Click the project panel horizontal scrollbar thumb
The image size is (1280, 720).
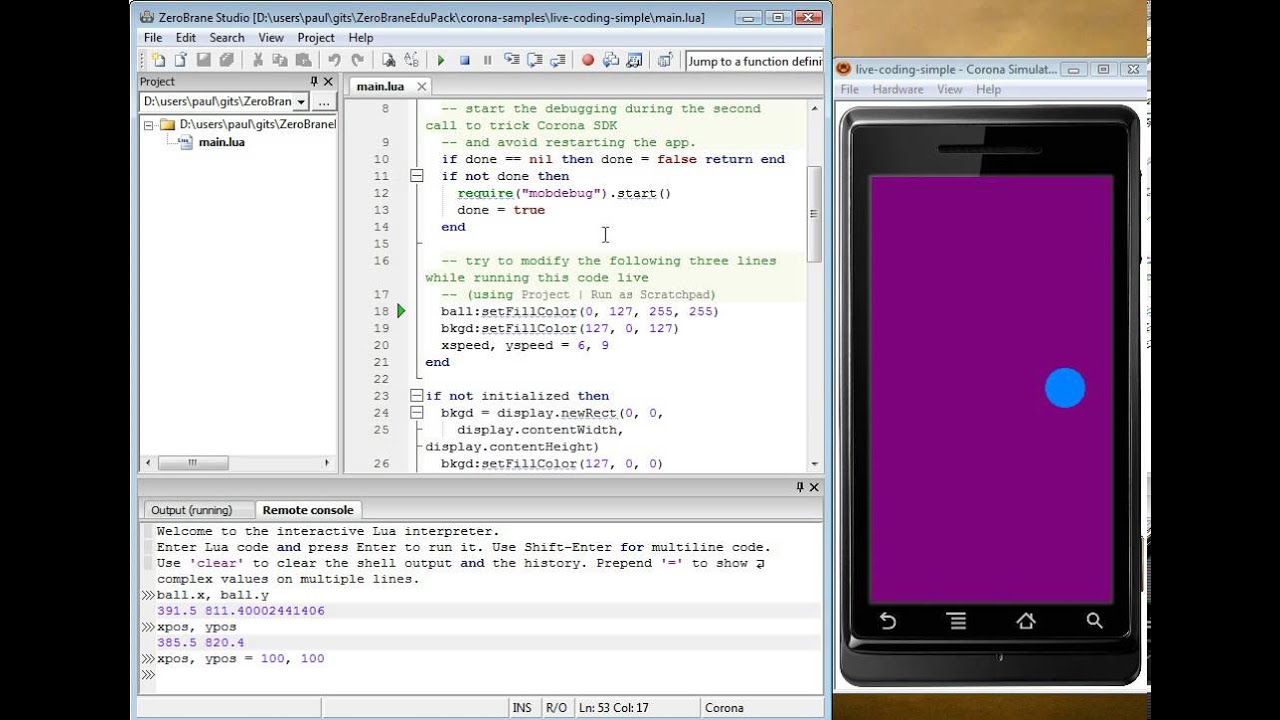[193, 463]
